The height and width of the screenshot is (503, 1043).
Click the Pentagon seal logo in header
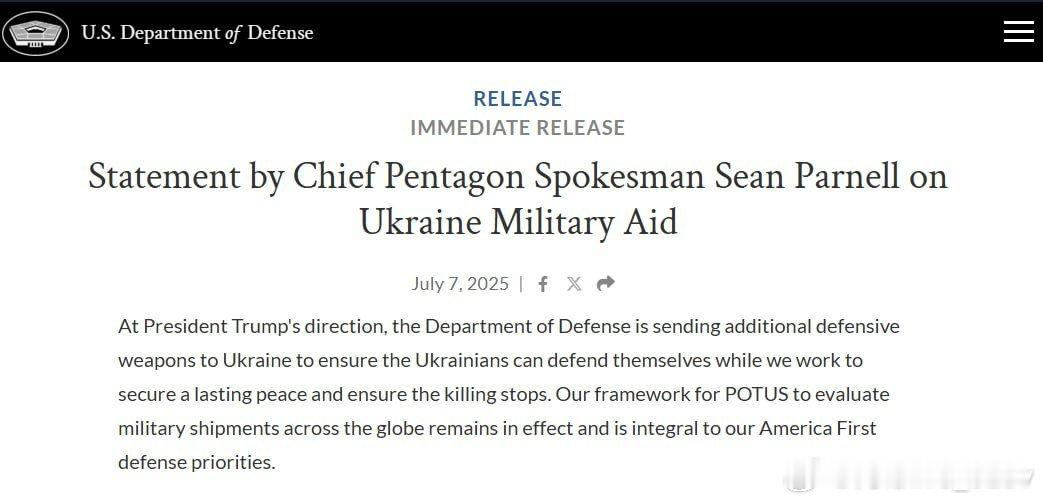coord(36,33)
